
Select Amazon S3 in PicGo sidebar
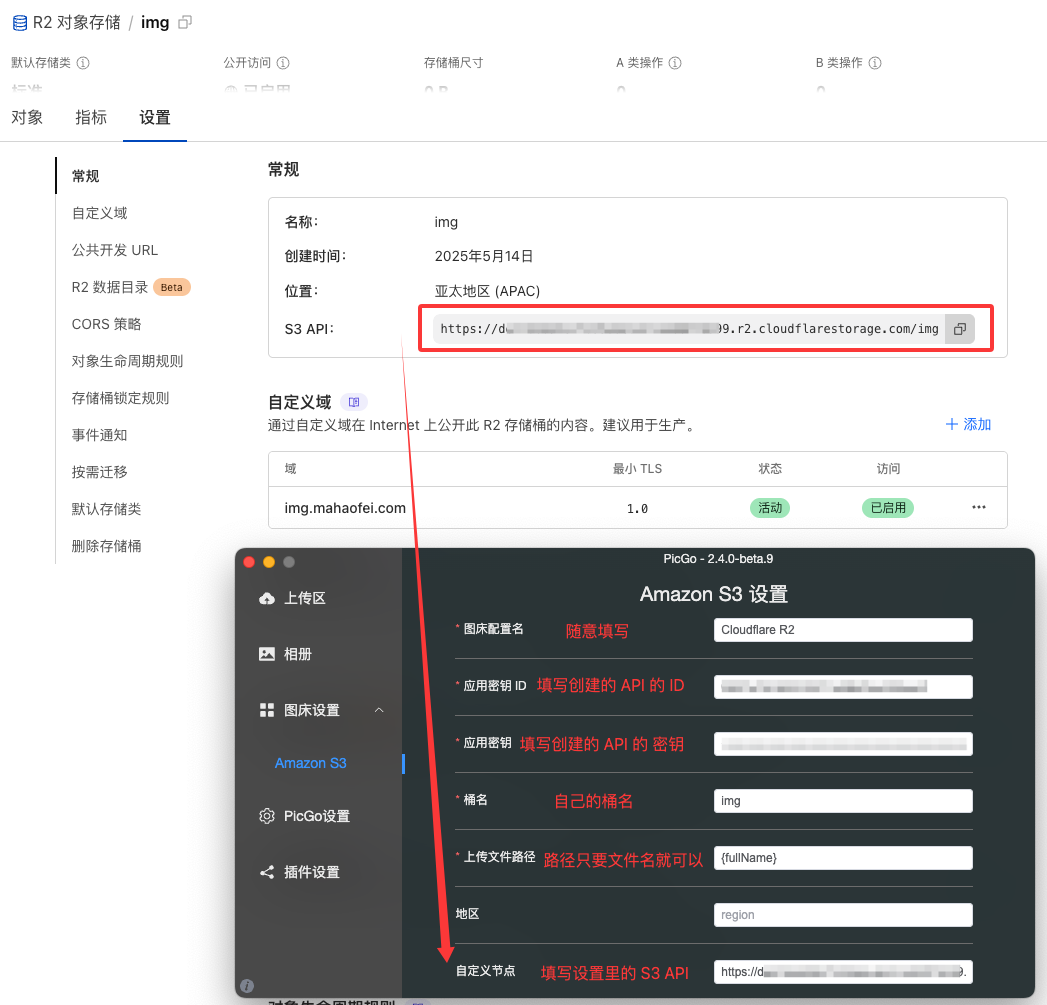pos(310,763)
